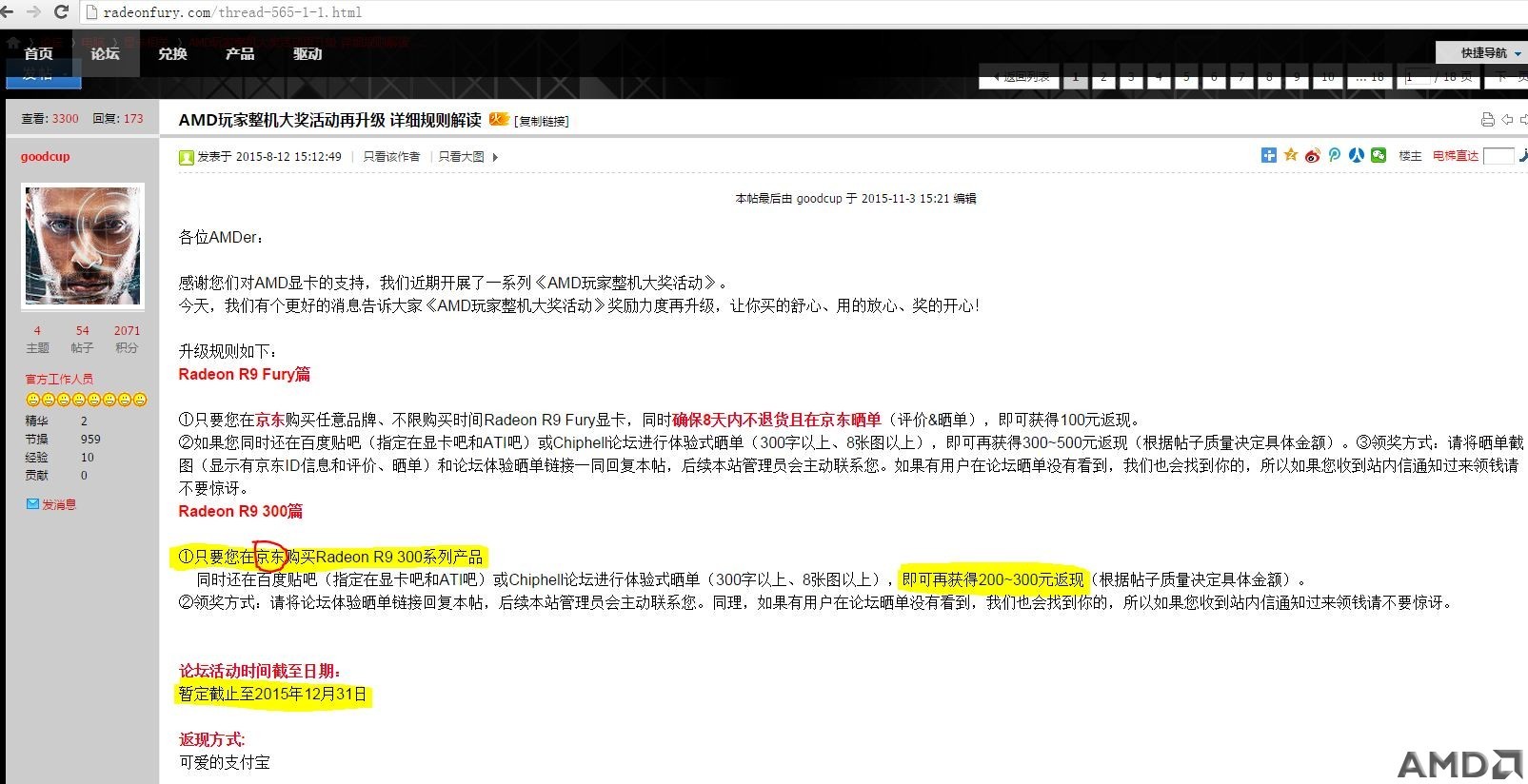Click the page icon before the URL

pyautogui.click(x=92, y=12)
